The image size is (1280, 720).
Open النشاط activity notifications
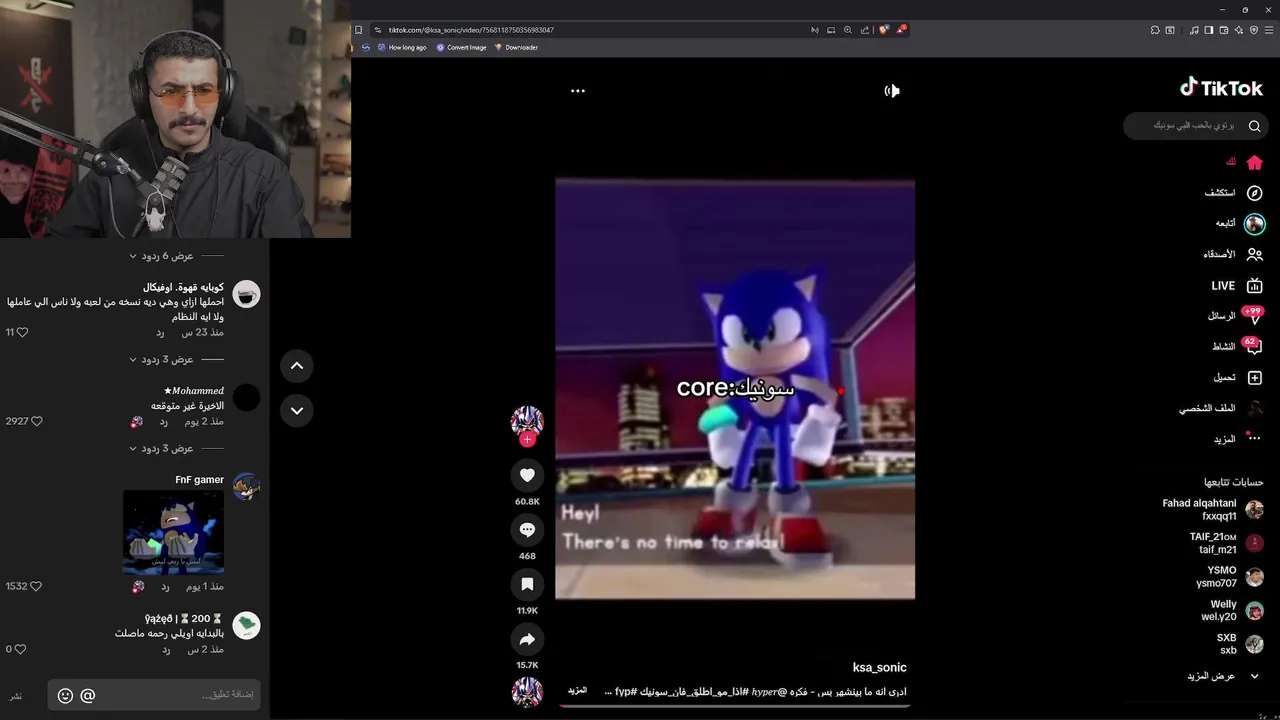(1237, 346)
